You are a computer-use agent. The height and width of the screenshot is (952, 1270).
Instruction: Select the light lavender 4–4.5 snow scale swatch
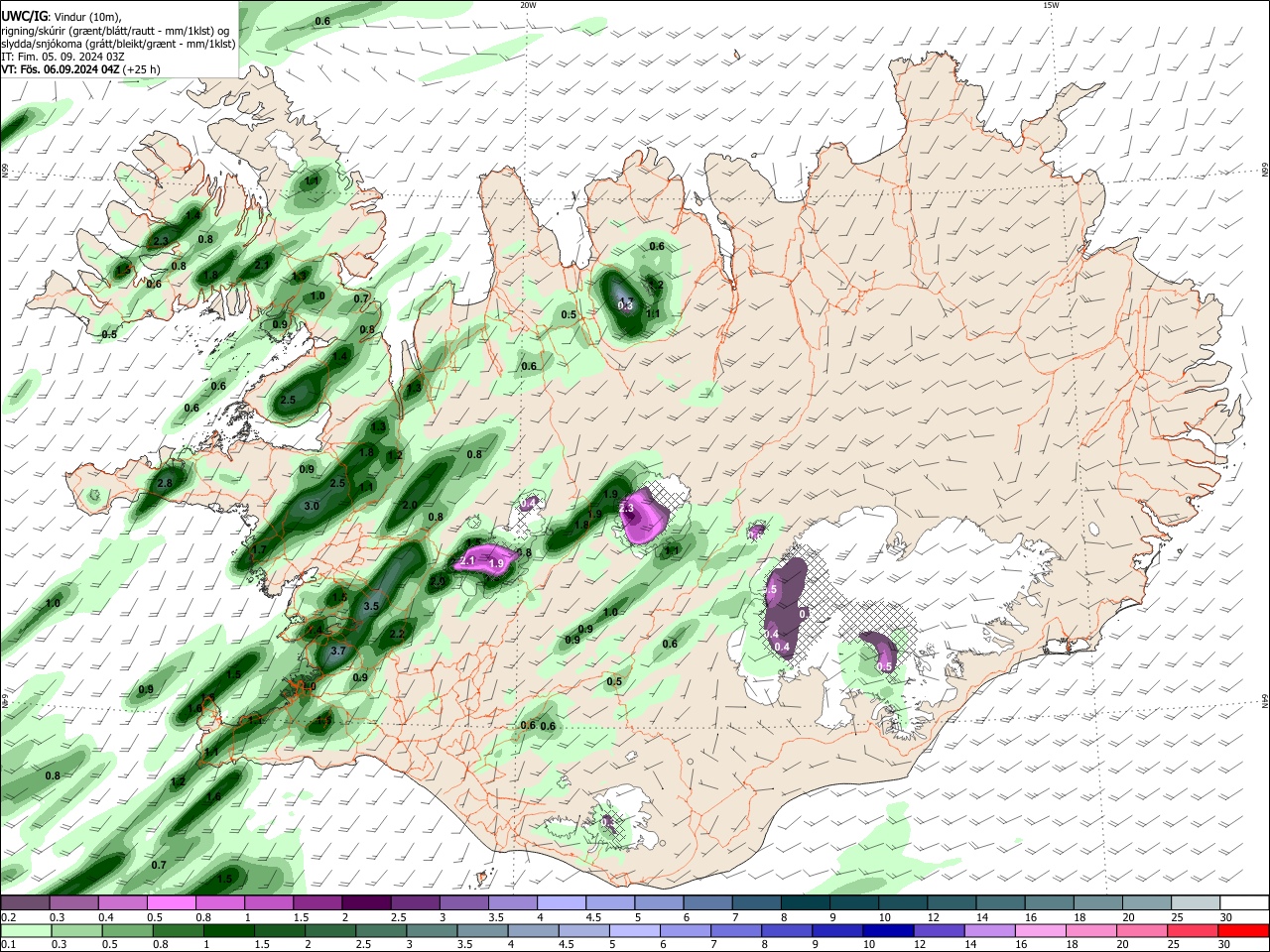[x=561, y=902]
